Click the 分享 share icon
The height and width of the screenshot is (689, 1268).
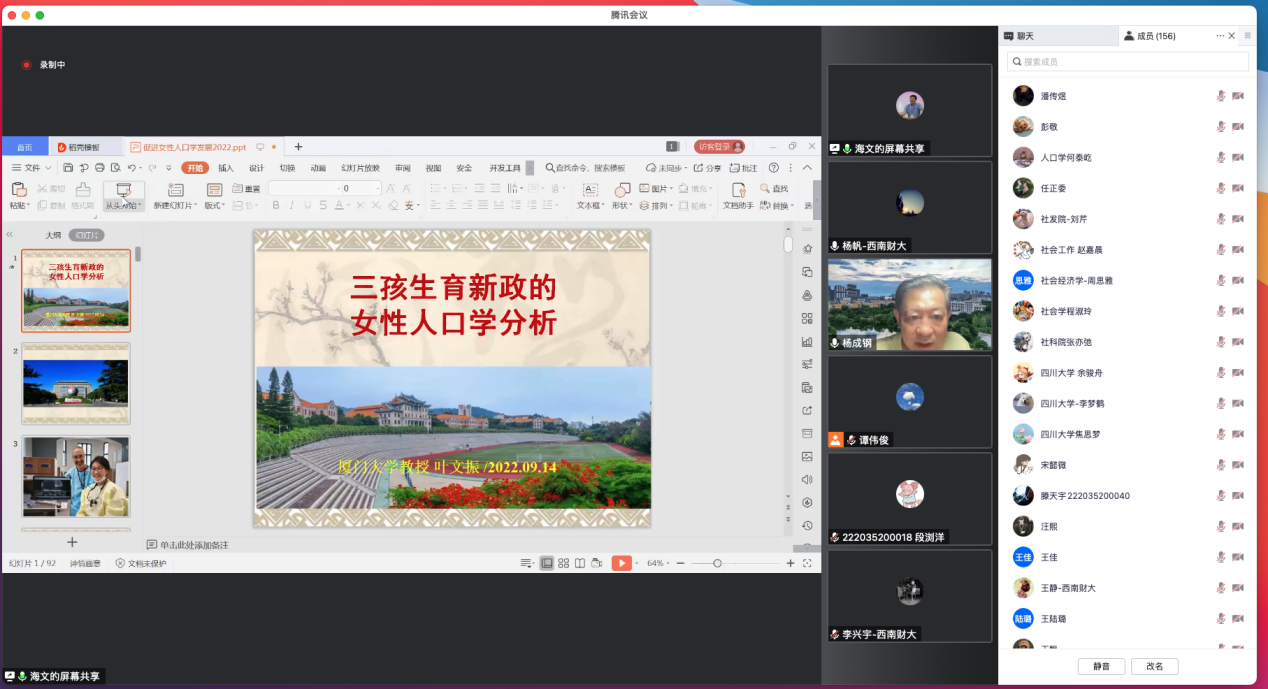coord(699,168)
